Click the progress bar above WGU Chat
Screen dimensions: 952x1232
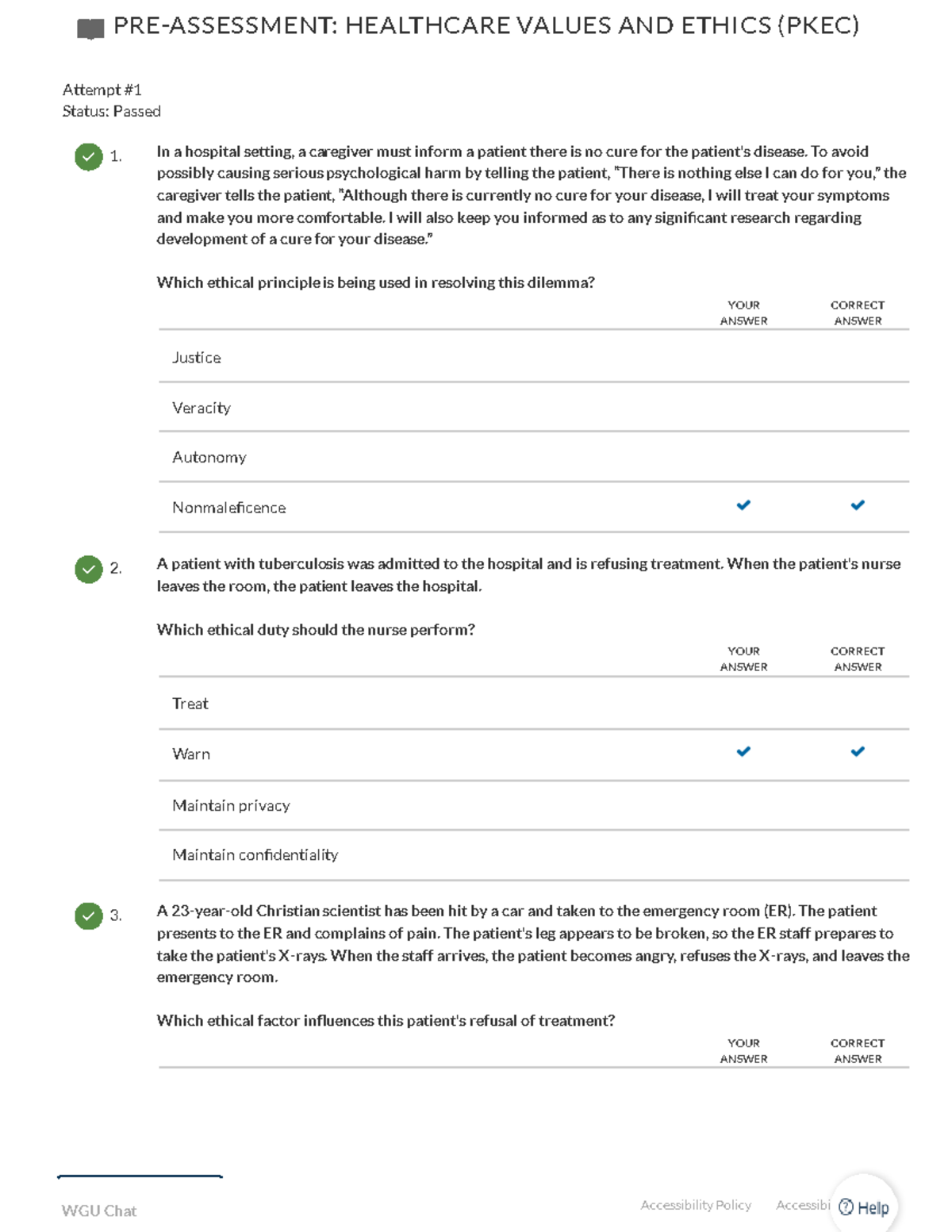[x=139, y=1176]
